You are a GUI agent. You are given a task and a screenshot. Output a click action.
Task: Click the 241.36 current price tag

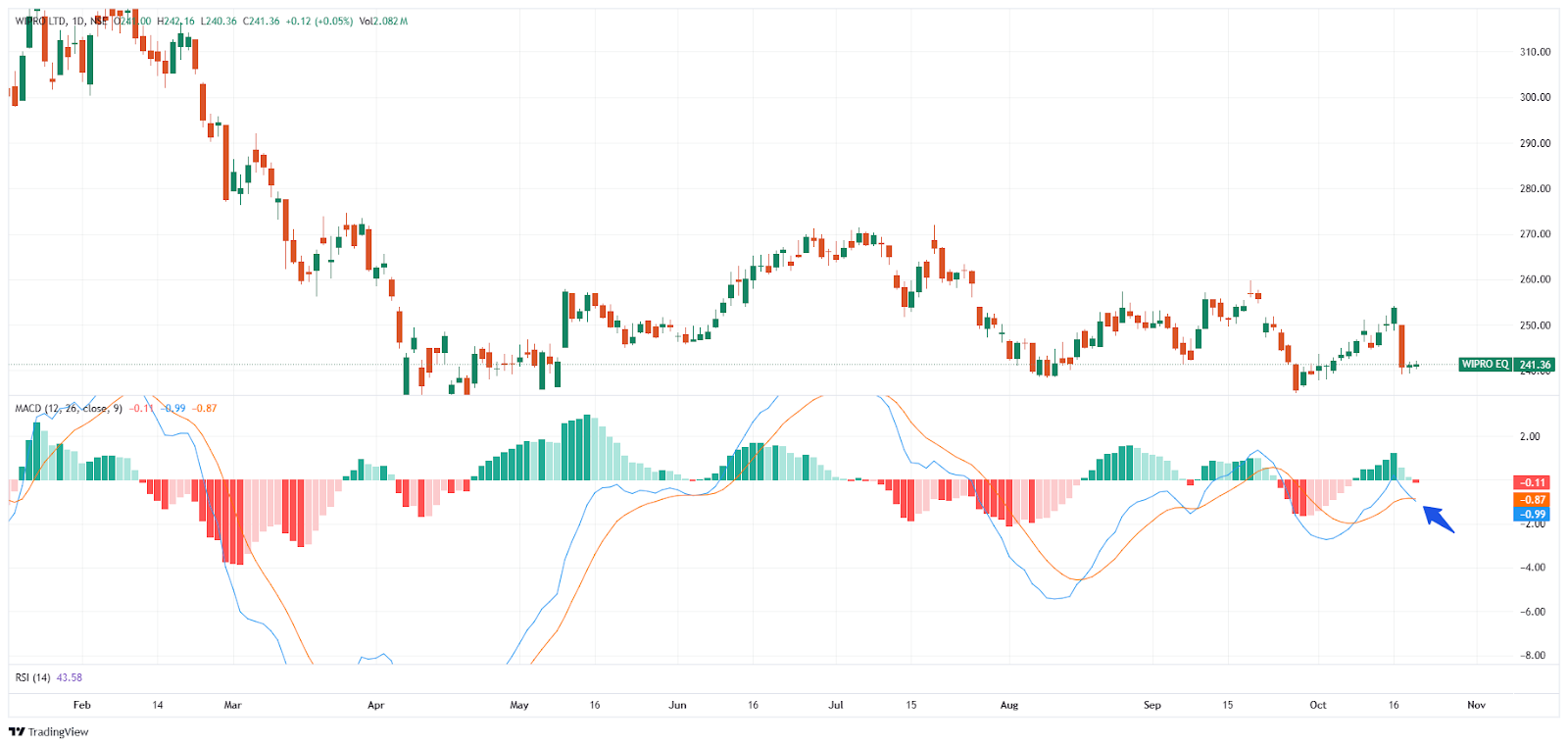point(1535,365)
